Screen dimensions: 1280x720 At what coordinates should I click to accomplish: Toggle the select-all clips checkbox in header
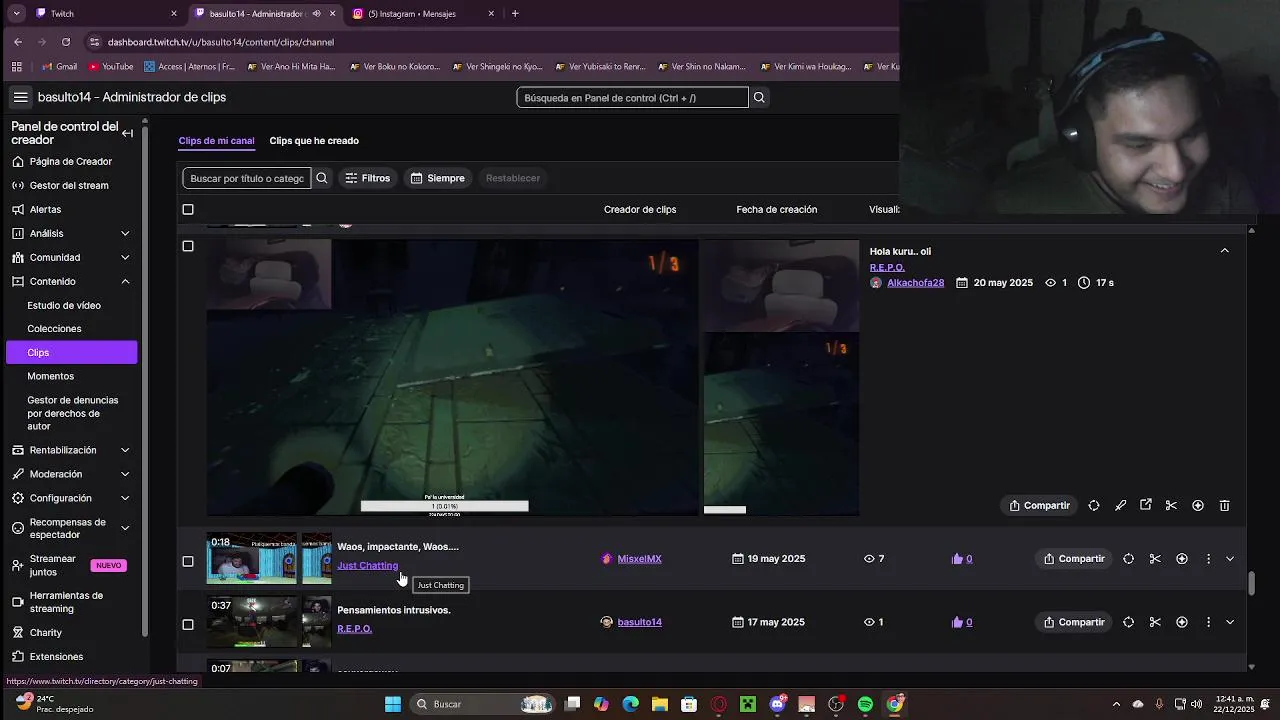[188, 209]
